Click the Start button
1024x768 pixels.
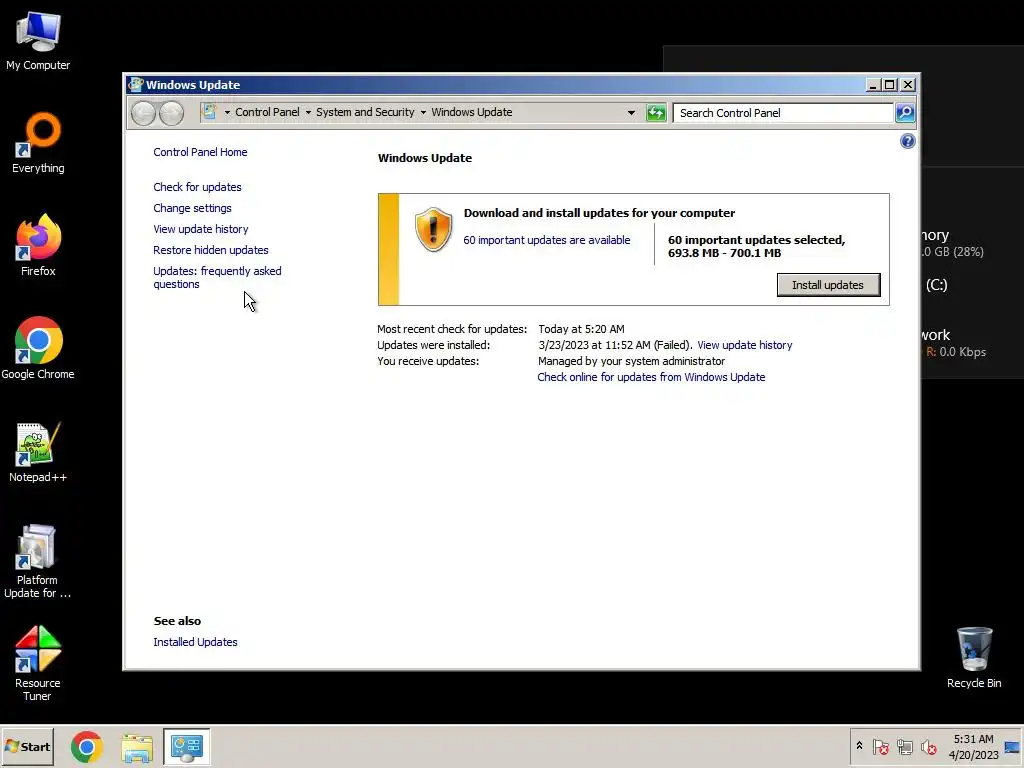tap(27, 746)
